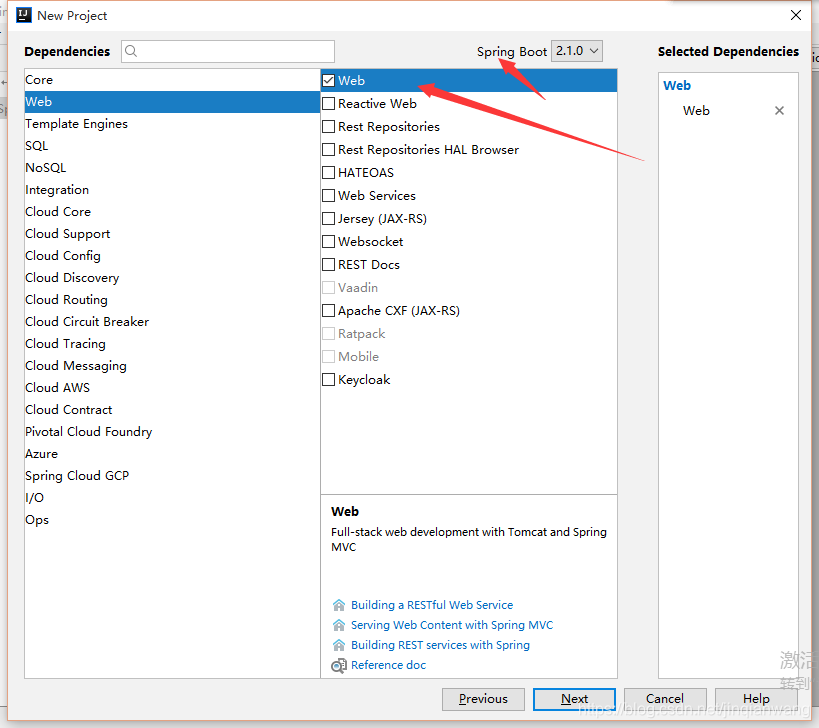The width and height of the screenshot is (819, 728).
Task: Select the Integration category
Action: 172,190
